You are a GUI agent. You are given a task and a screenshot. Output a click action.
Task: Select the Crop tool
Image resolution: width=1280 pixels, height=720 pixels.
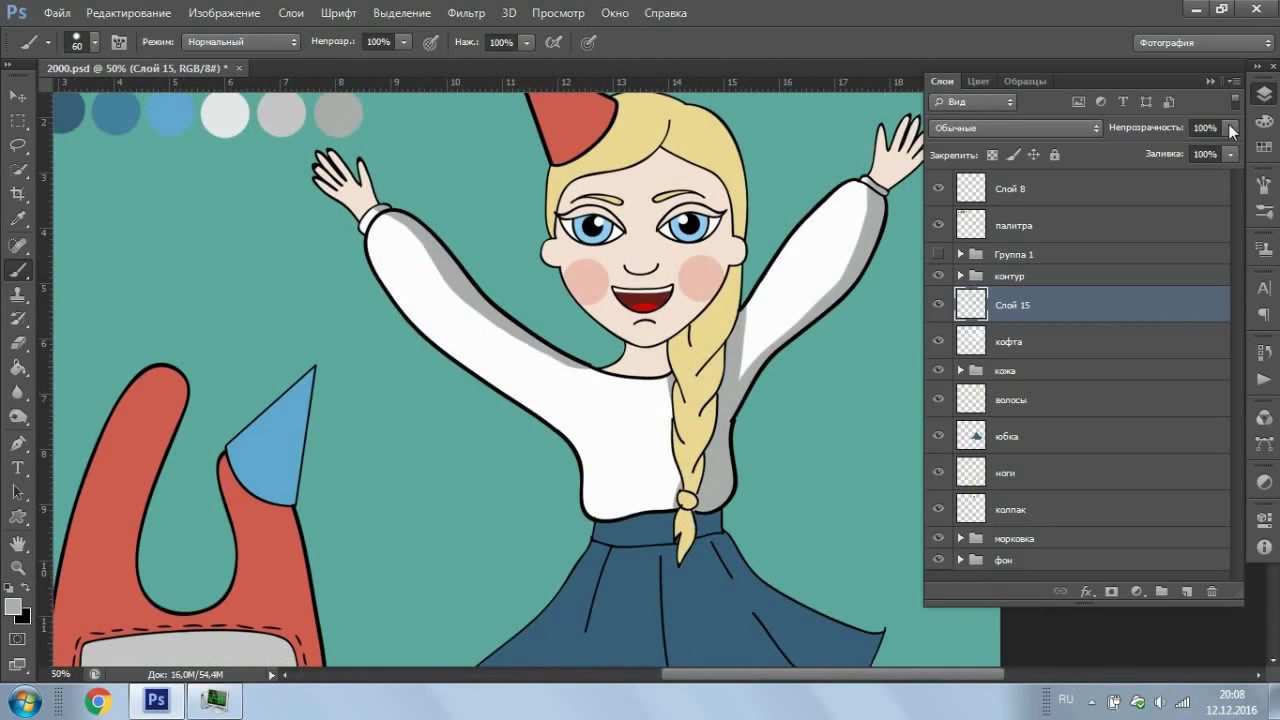pos(18,194)
